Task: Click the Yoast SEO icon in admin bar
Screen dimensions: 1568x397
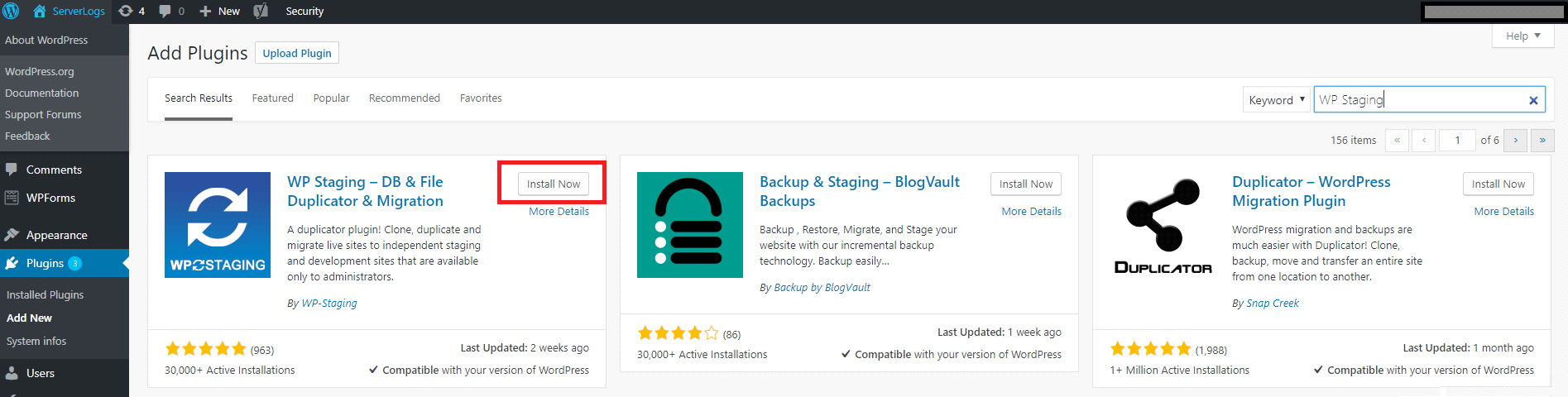Action: click(261, 12)
